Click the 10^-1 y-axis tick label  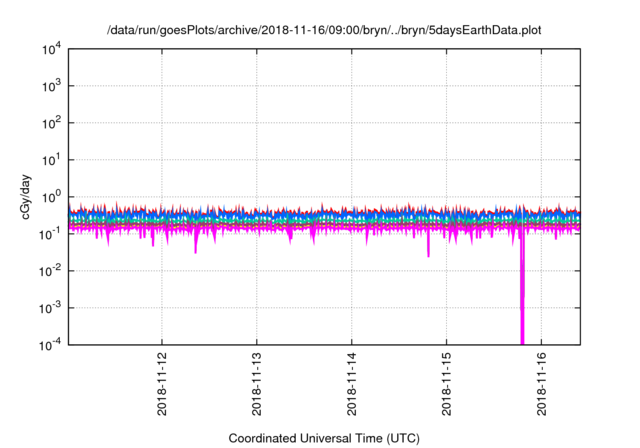pos(50,234)
